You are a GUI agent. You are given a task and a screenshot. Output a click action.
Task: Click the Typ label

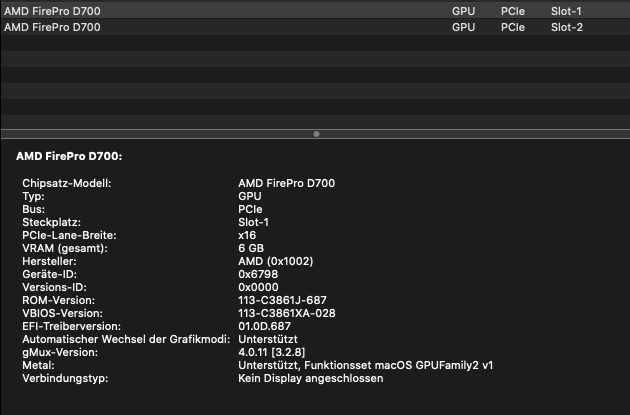coord(33,196)
